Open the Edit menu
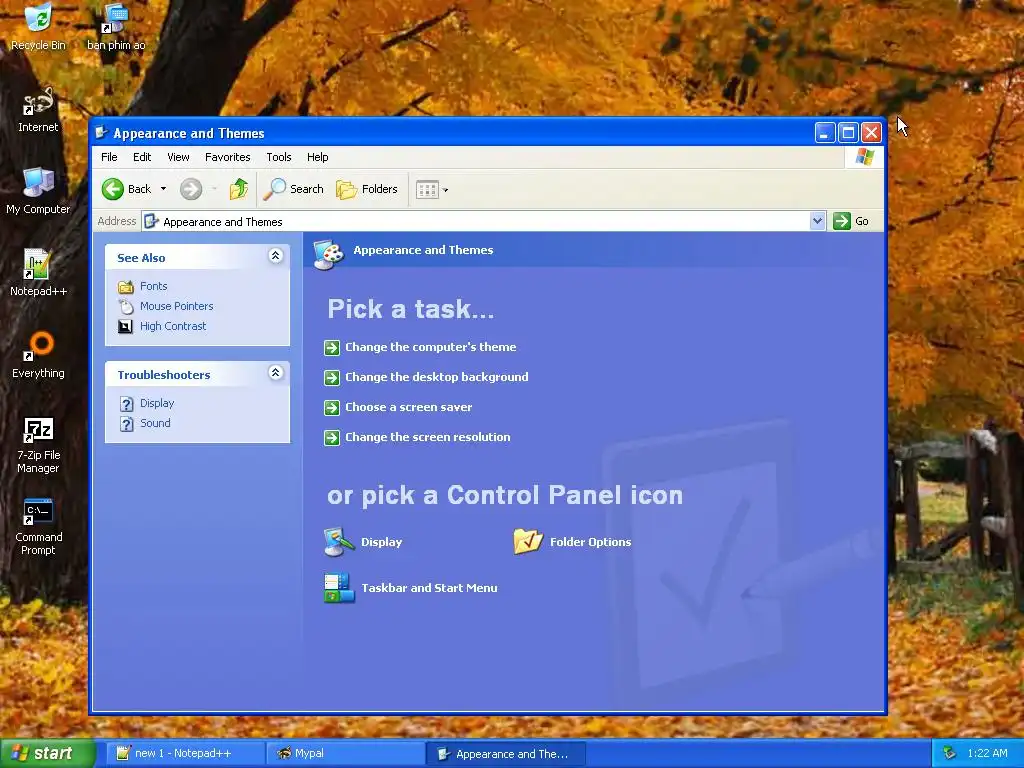 [x=142, y=157]
